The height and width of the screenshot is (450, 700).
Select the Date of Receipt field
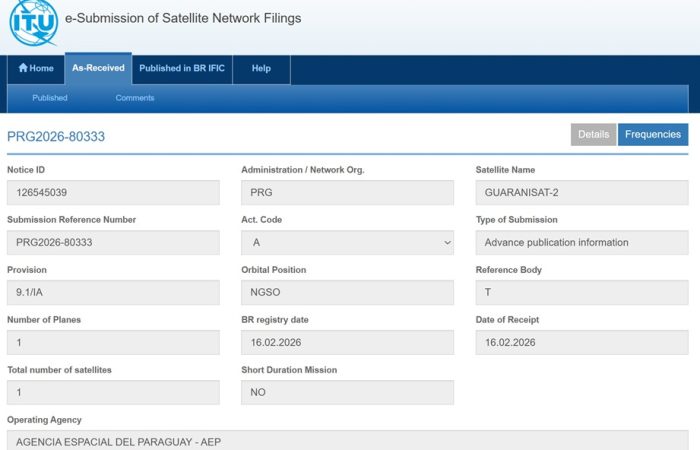pos(581,342)
